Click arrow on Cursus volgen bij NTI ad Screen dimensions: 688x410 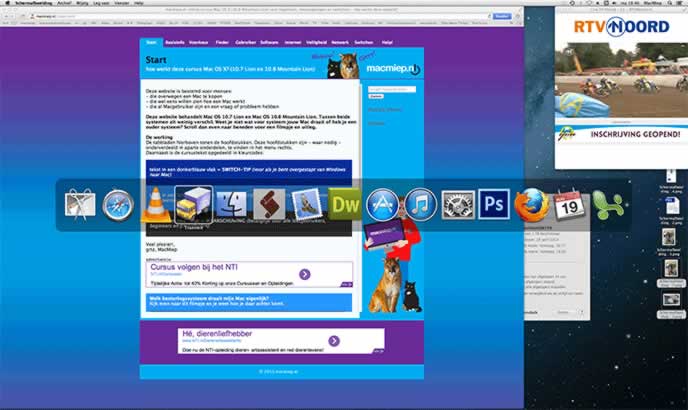tap(305, 274)
